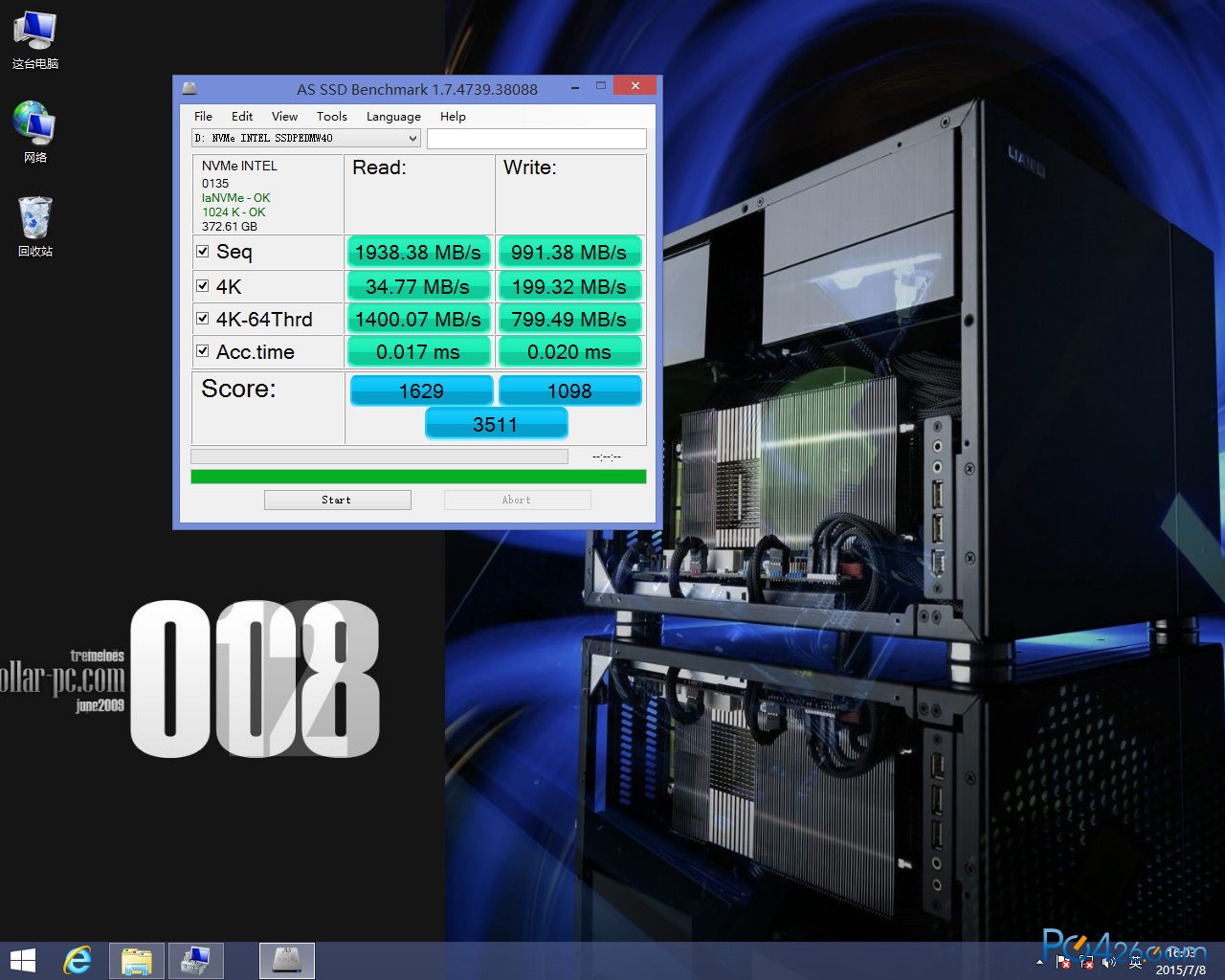Open the 回收站 recycle bin icon
The image size is (1225, 980).
pyautogui.click(x=34, y=226)
